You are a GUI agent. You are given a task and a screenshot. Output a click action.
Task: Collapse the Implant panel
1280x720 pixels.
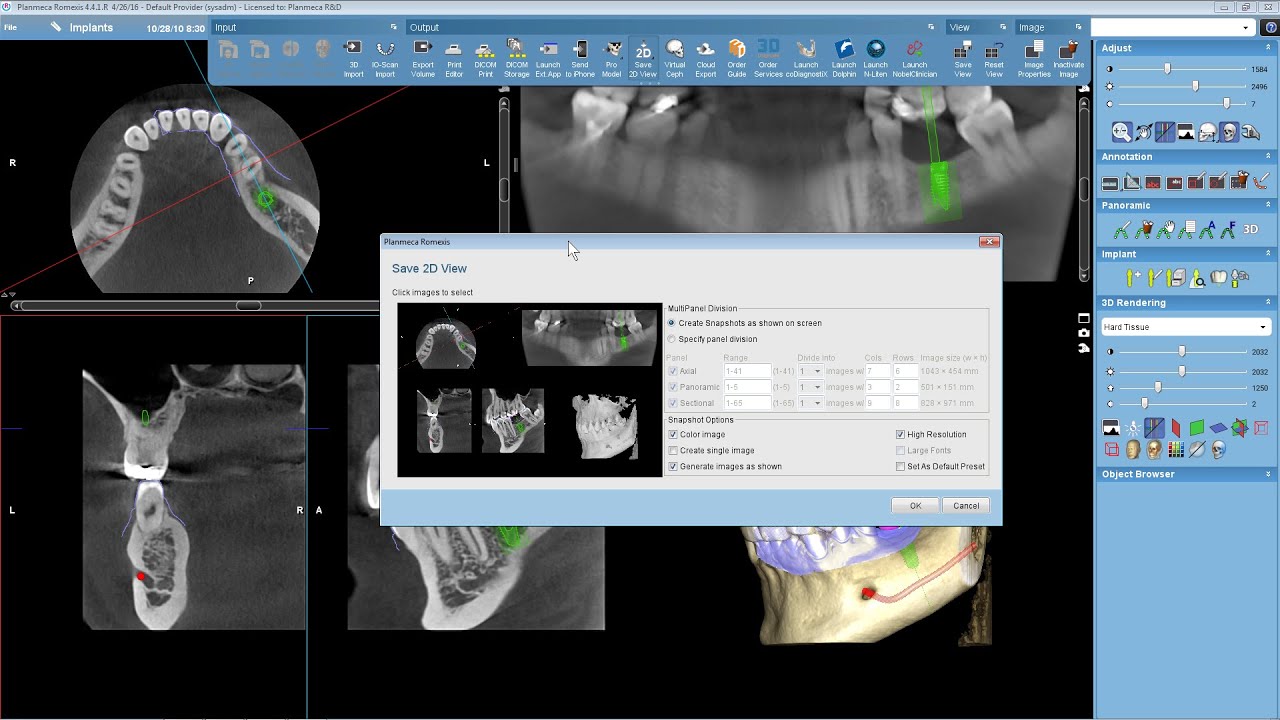coord(1268,255)
